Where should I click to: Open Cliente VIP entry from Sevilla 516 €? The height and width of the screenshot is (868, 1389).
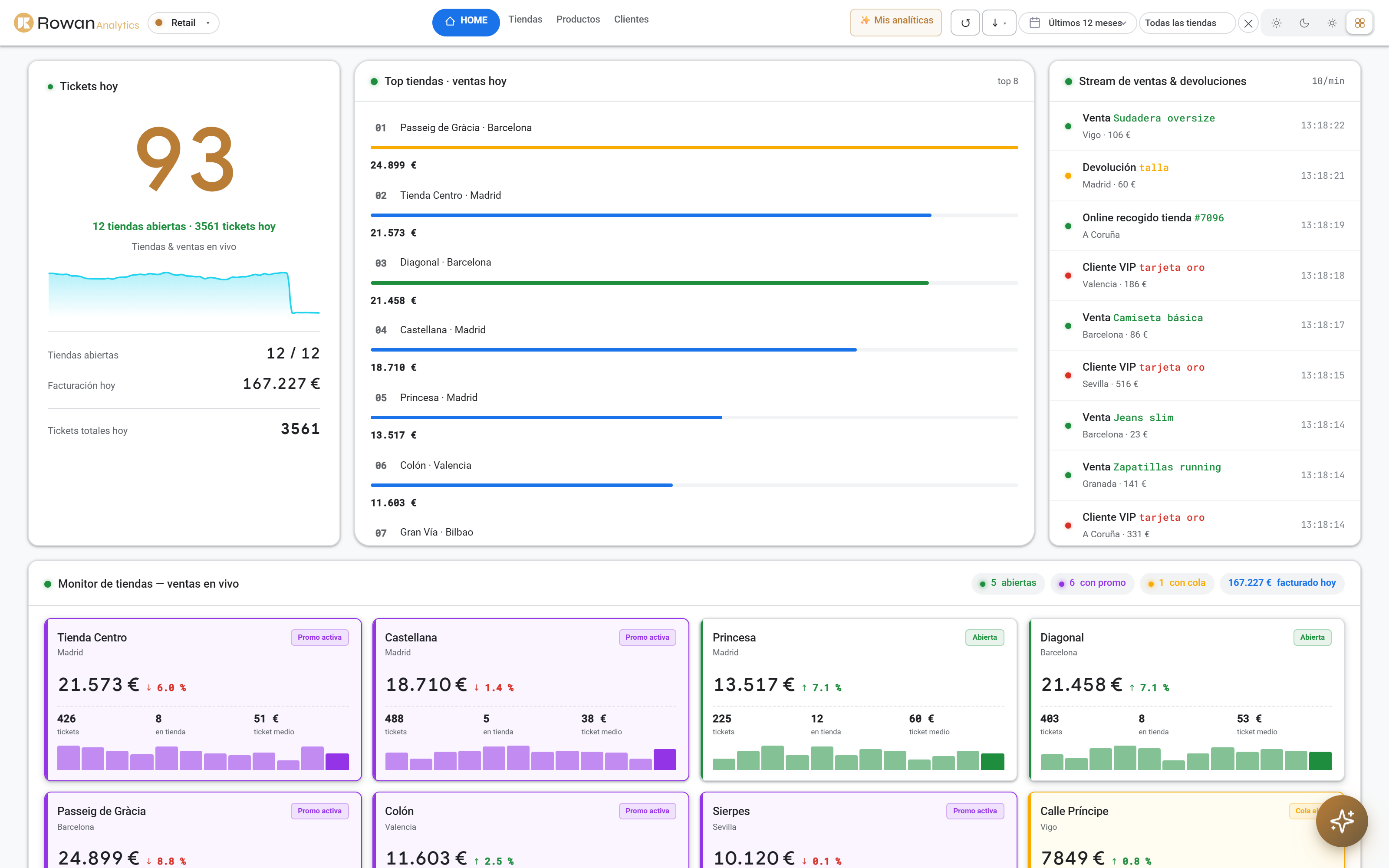click(1204, 375)
